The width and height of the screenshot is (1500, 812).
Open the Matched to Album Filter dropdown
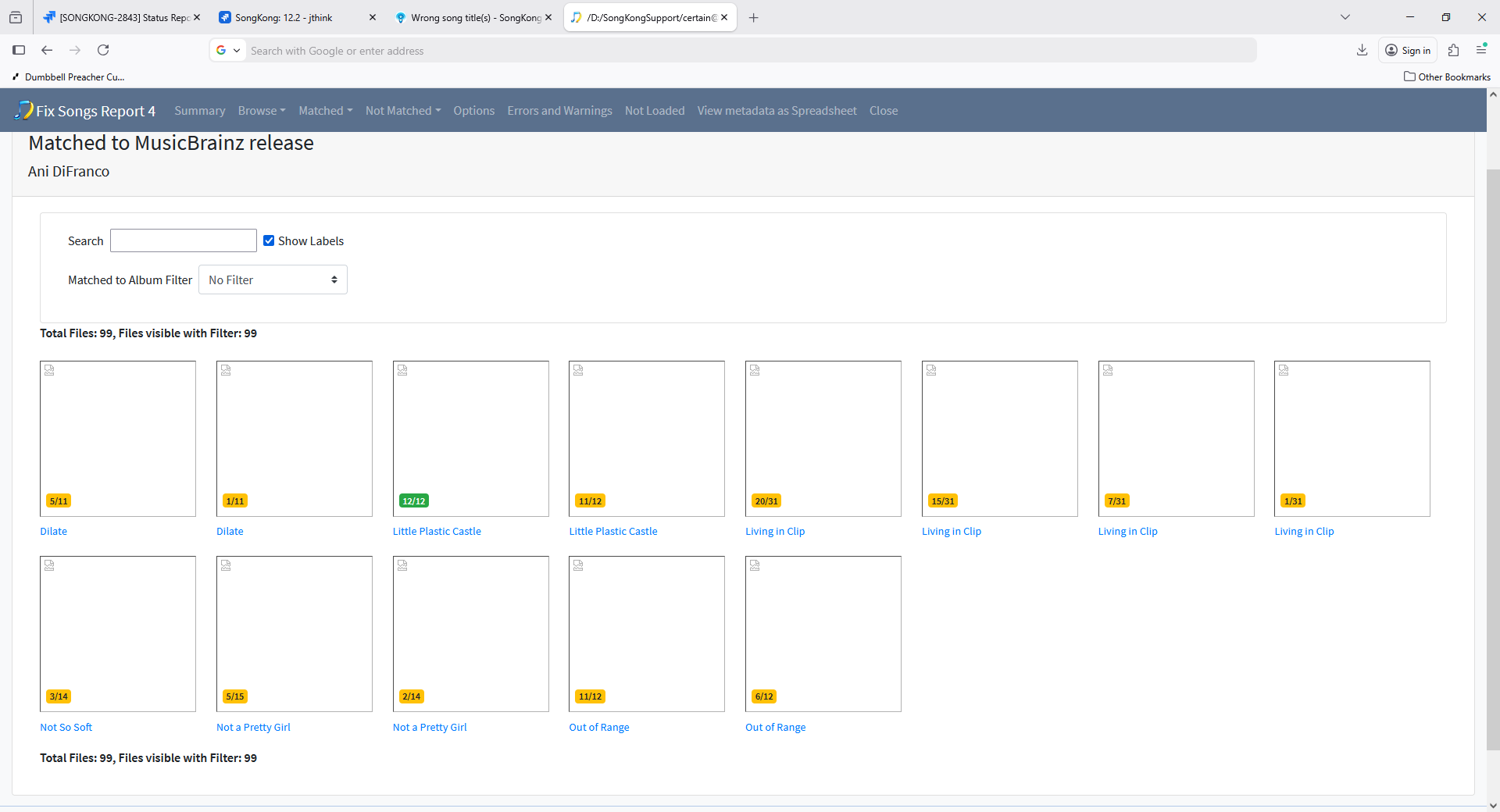[273, 280]
